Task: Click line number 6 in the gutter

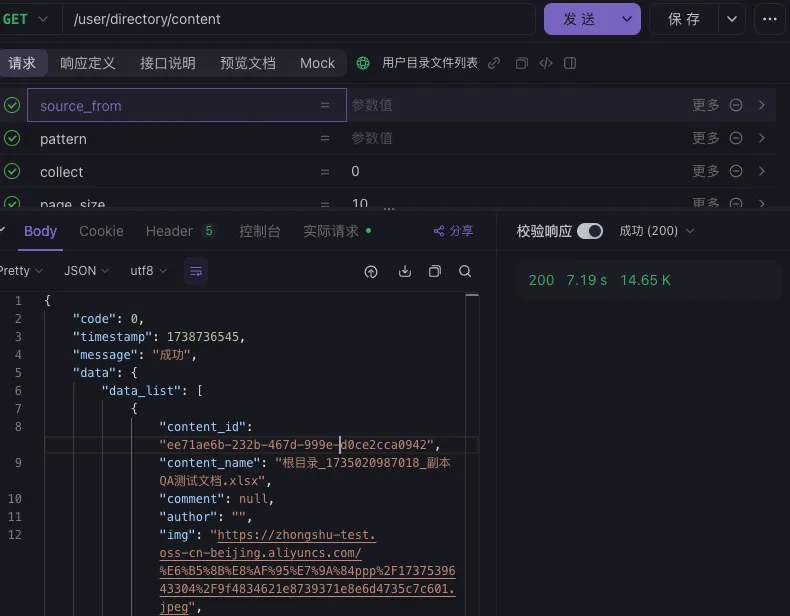Action: pos(18,391)
